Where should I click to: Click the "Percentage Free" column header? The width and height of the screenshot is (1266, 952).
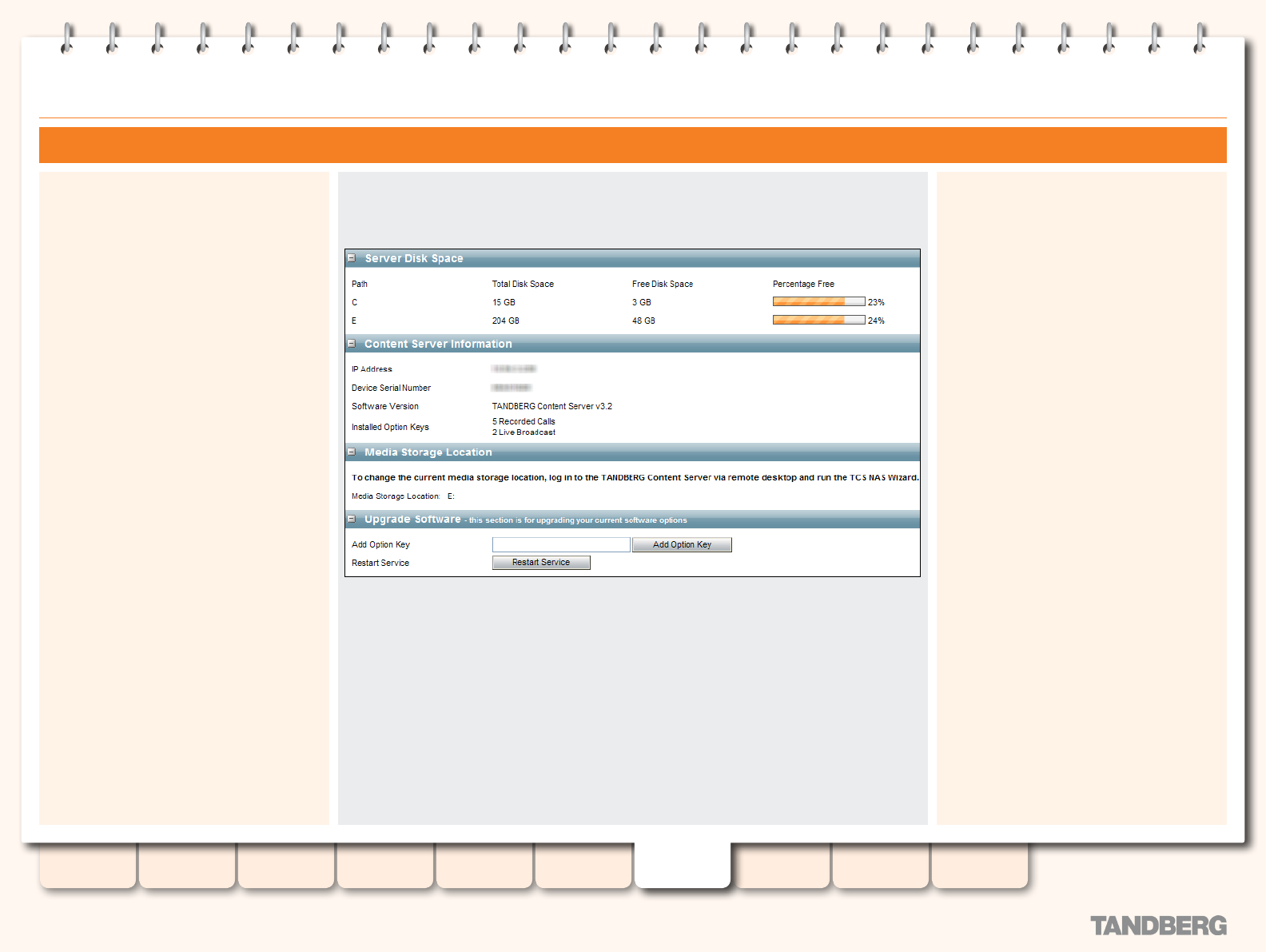pyautogui.click(x=803, y=284)
